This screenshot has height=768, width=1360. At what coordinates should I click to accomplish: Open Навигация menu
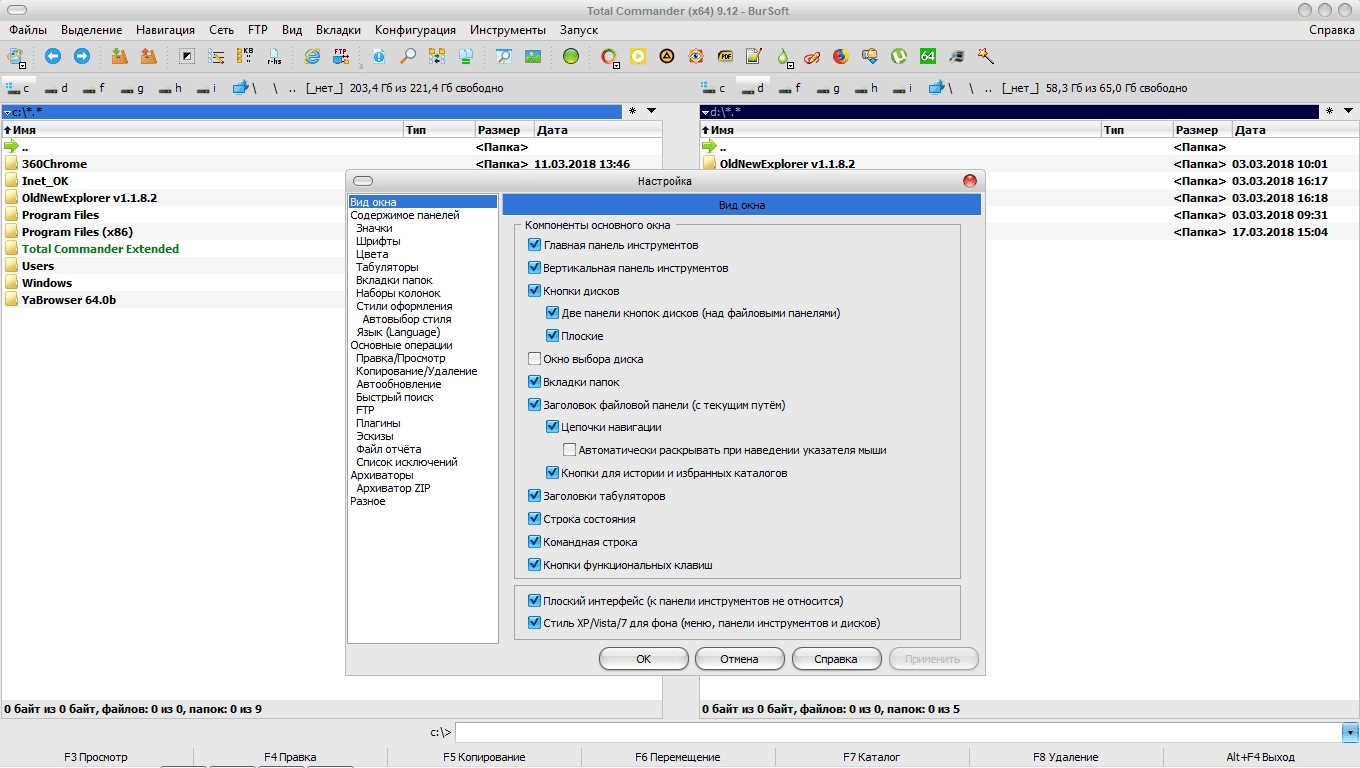tap(165, 30)
